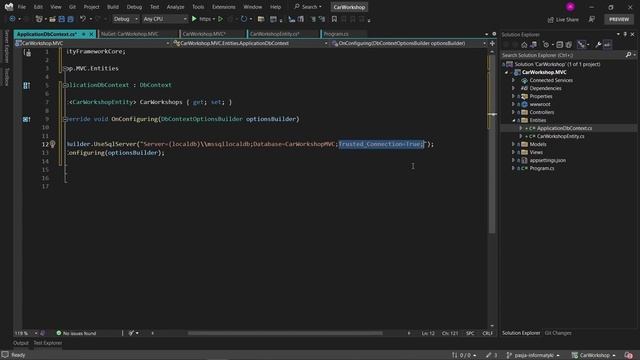Select CarWorkshopEntity.cs in Solution Explorer
This screenshot has width=640, height=360.
point(560,136)
